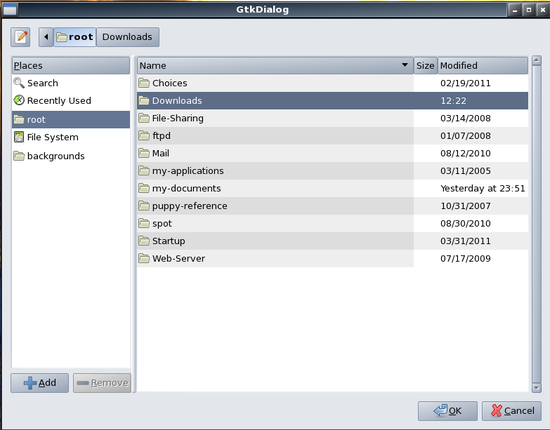Viewport: 550px width, 430px height.
Task: Select the my-applications folder name
Action: pos(188,171)
